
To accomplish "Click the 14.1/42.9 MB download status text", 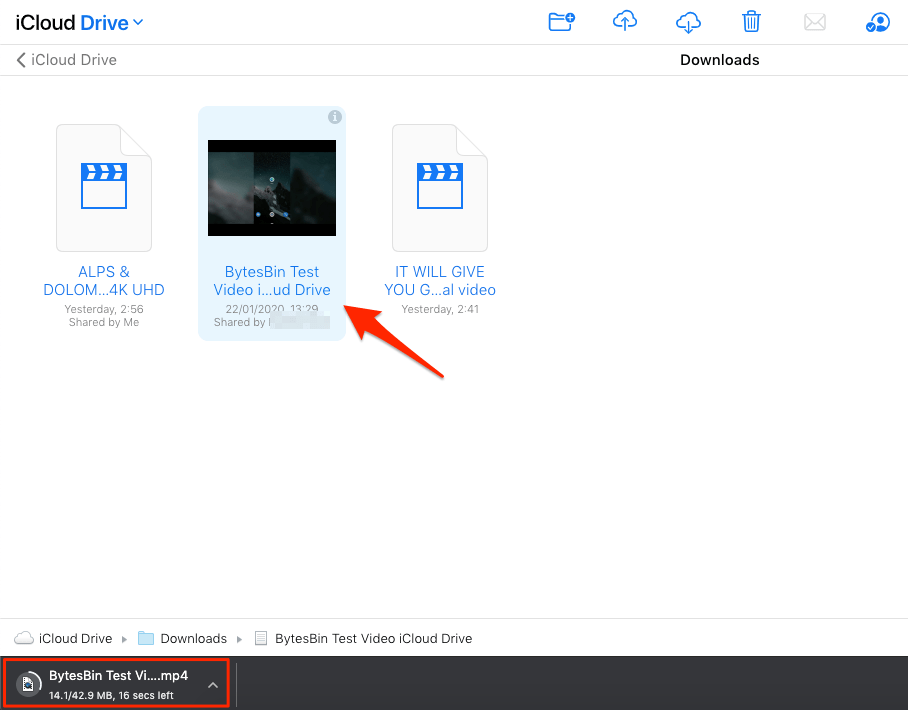I will (111, 695).
